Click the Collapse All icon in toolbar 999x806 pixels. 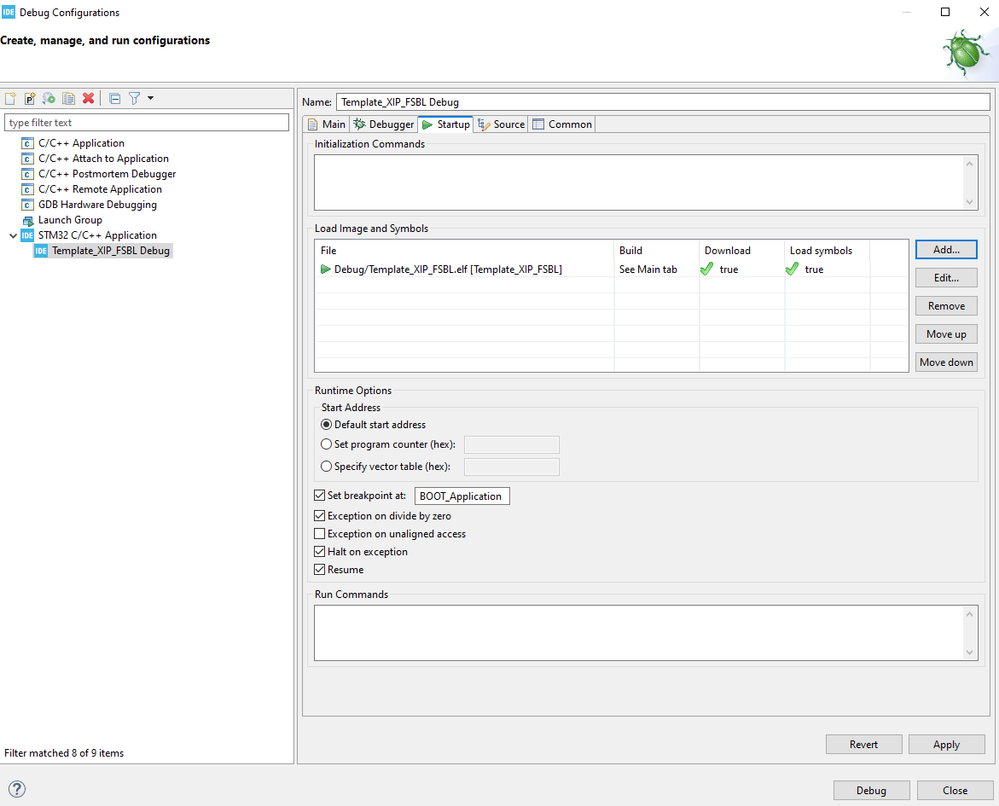point(115,98)
